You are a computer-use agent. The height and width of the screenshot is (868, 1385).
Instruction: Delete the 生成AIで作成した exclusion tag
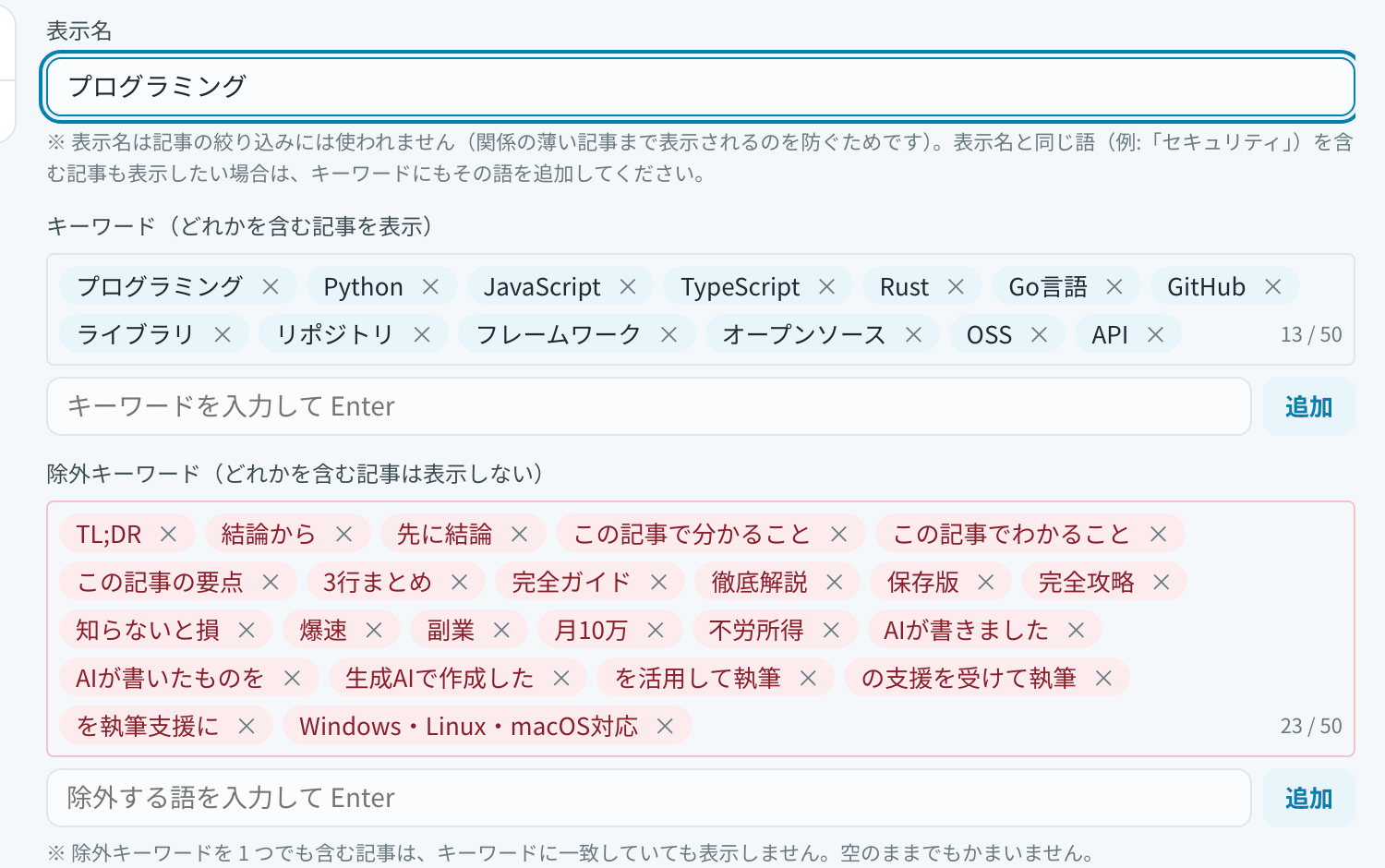coord(561,678)
